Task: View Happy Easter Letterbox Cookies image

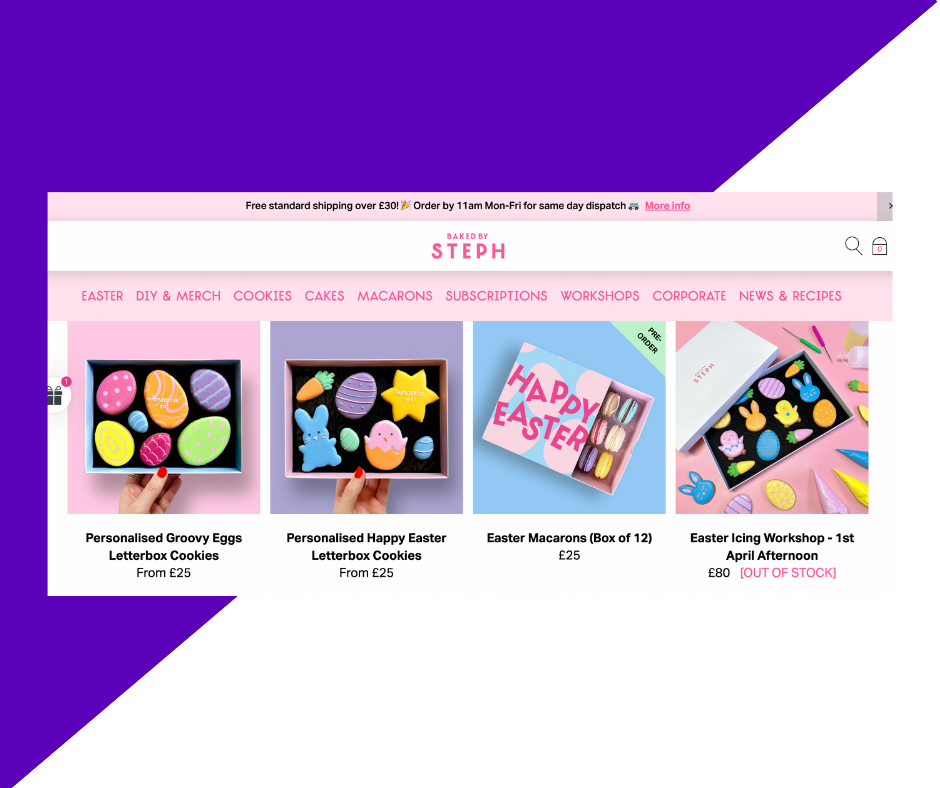Action: tap(366, 417)
